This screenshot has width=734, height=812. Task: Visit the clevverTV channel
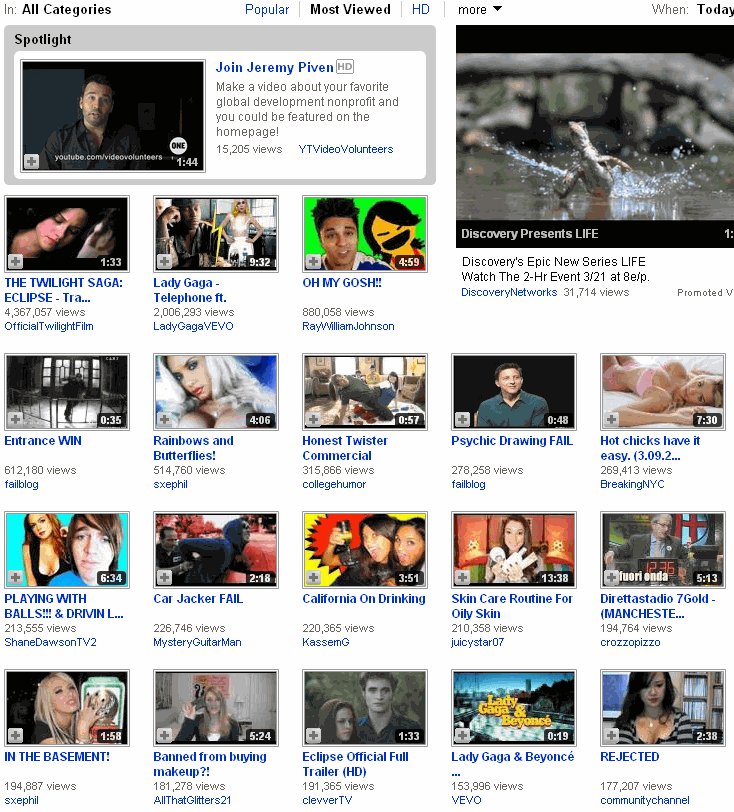click(327, 800)
